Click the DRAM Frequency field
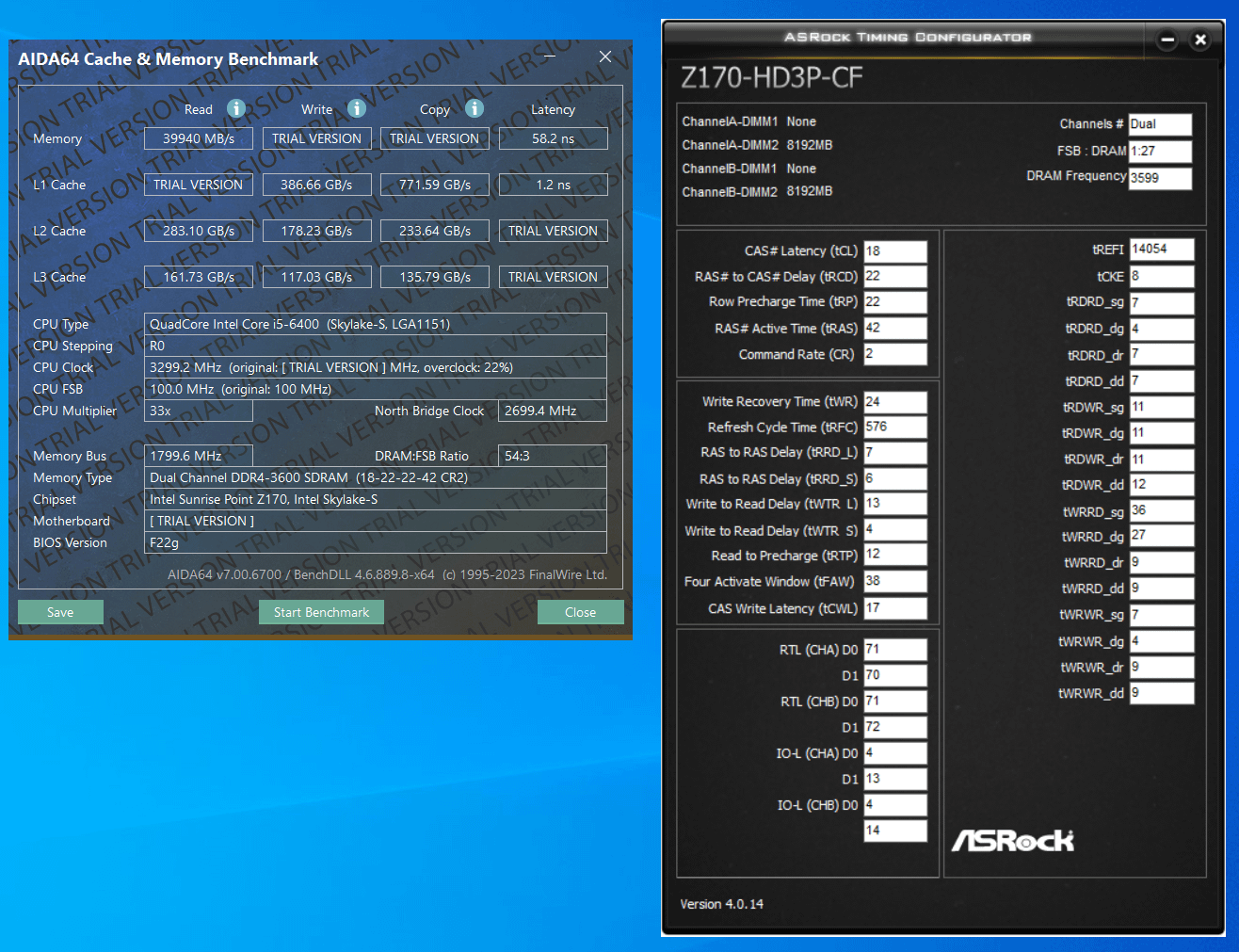 click(1160, 178)
